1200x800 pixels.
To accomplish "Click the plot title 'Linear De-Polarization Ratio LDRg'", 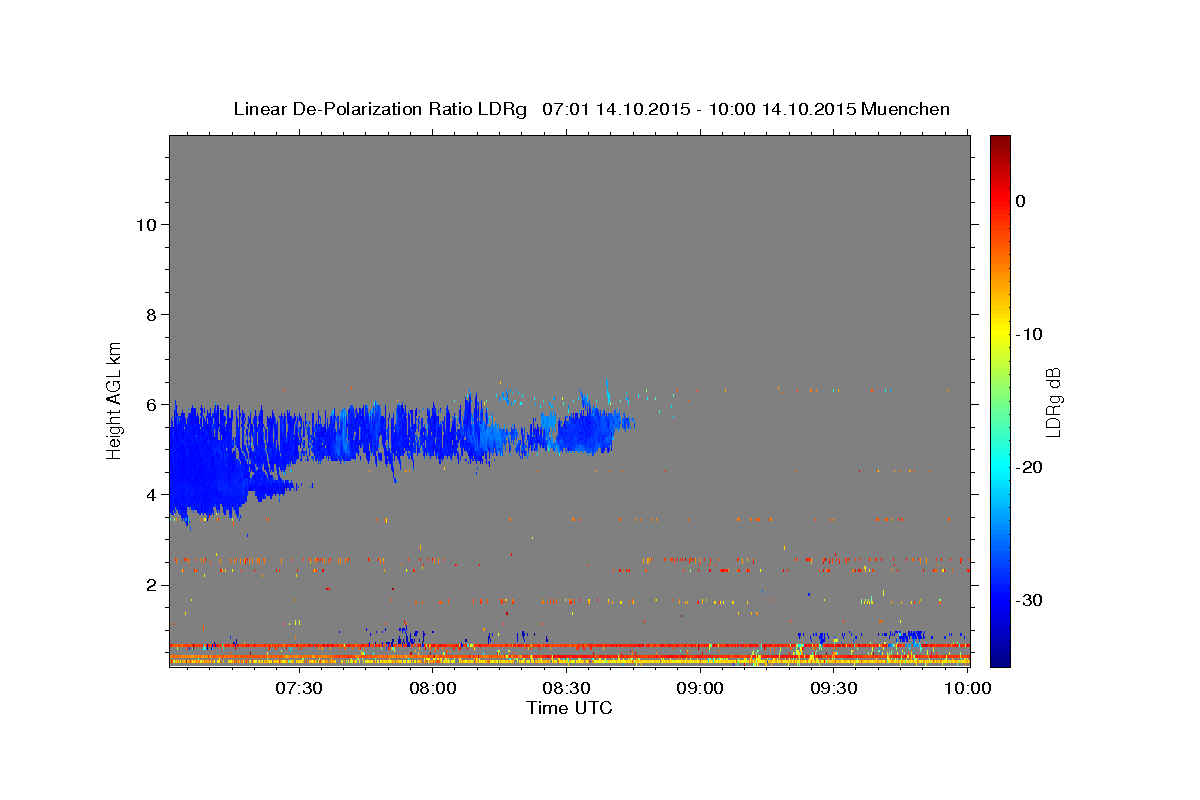I will 380,109.
